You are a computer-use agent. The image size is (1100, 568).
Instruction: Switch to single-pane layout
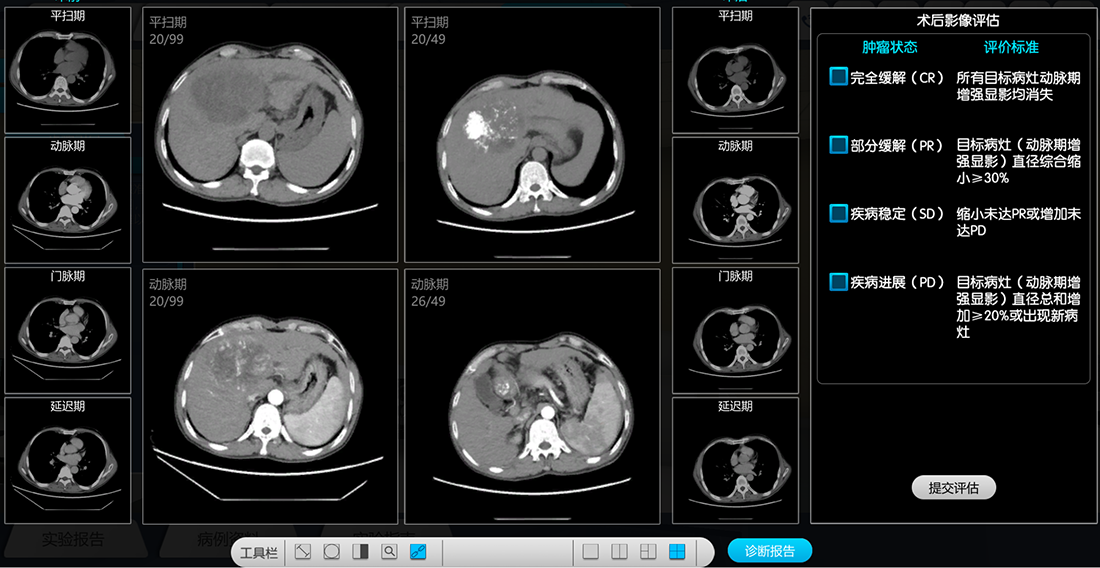[x=591, y=552]
